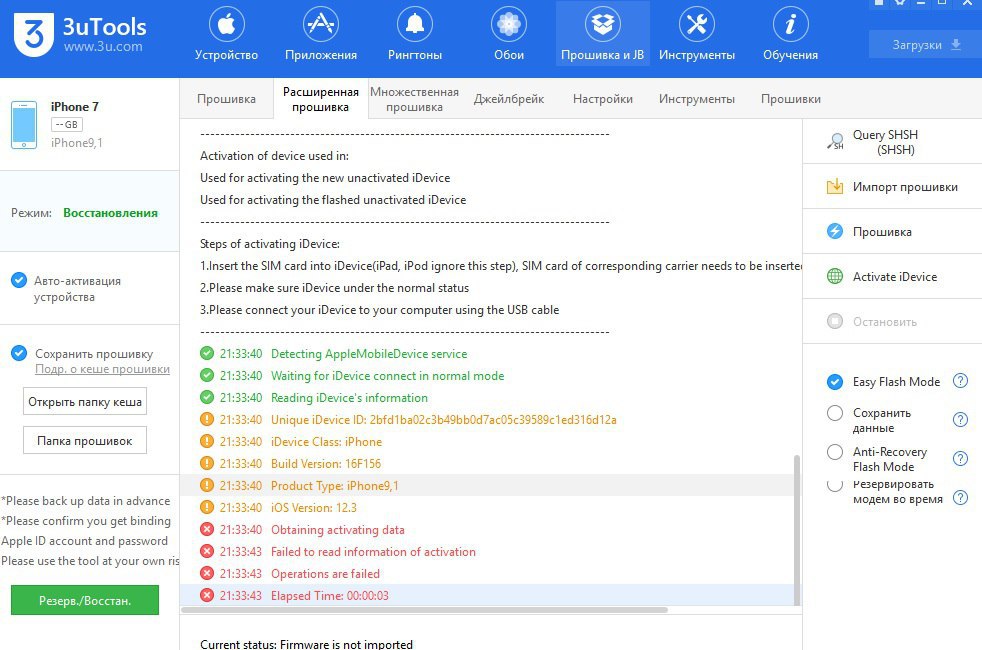Click the Импорт прошивки folder icon
The width and height of the screenshot is (982, 650).
tap(835, 187)
